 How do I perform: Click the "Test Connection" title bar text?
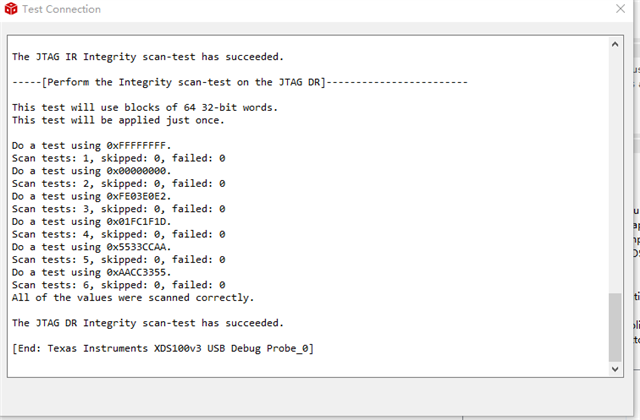pos(68,10)
